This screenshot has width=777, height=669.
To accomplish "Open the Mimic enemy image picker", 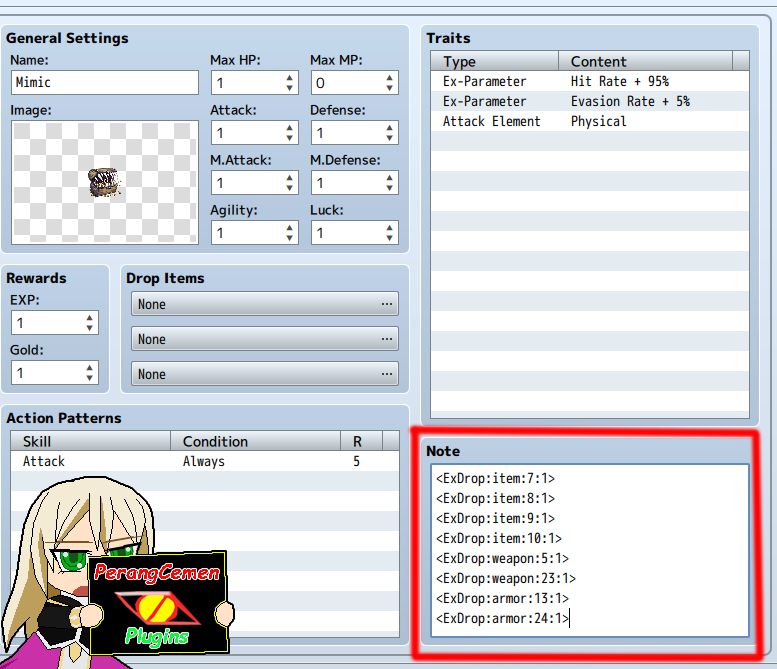I will [x=105, y=182].
